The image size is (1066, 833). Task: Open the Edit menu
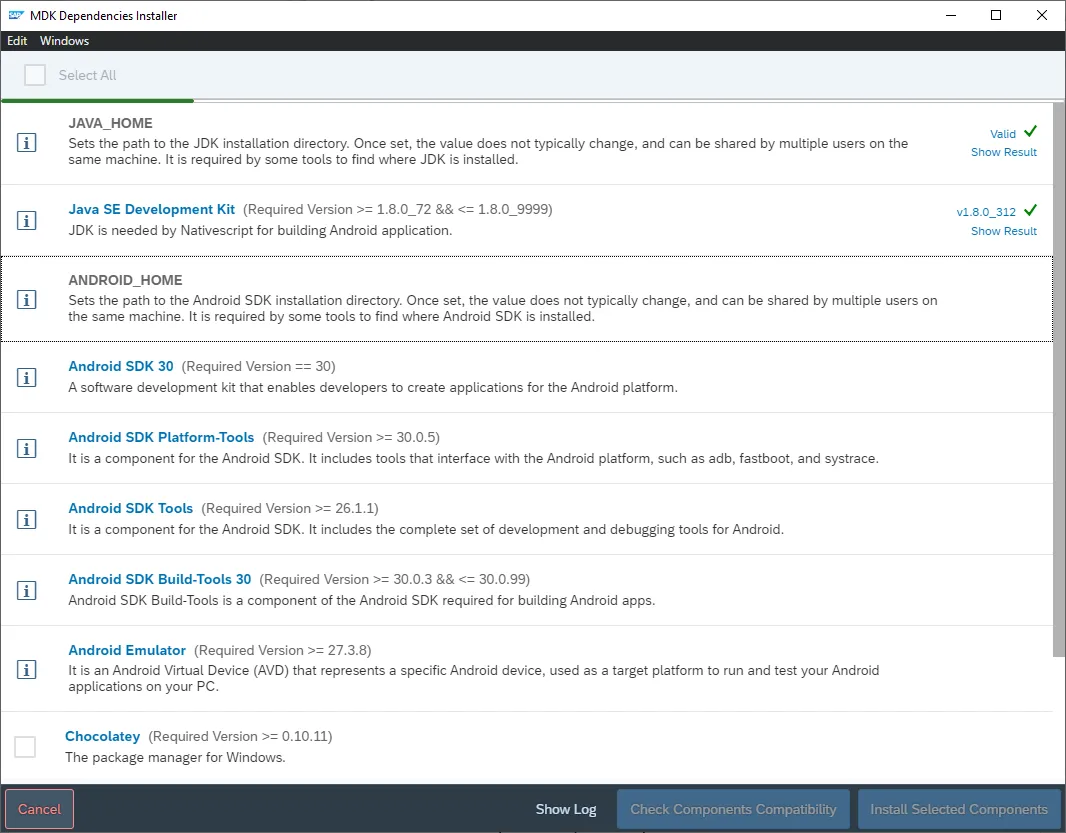click(17, 41)
